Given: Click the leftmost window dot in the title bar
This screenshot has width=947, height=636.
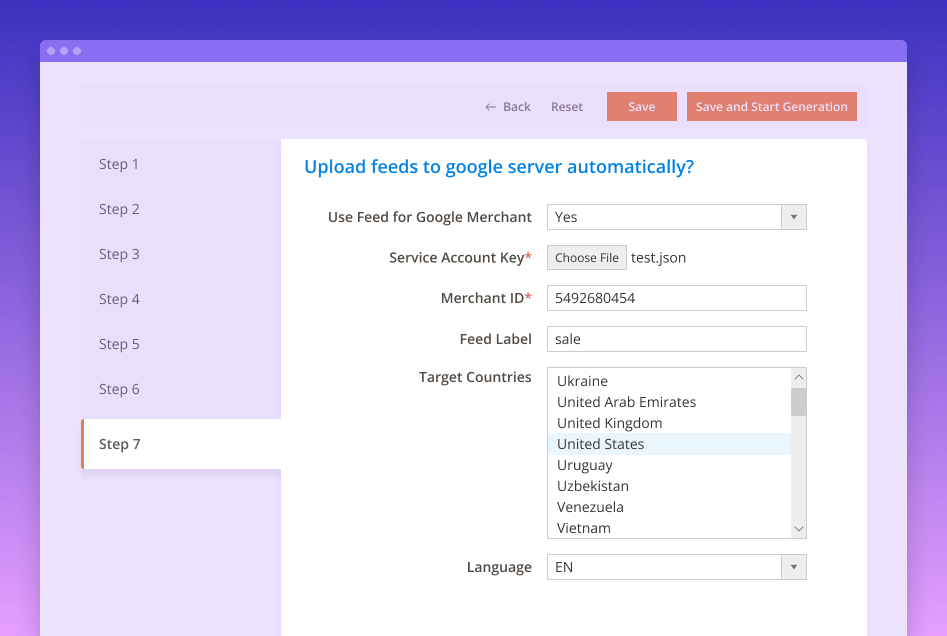Looking at the screenshot, I should 50,50.
